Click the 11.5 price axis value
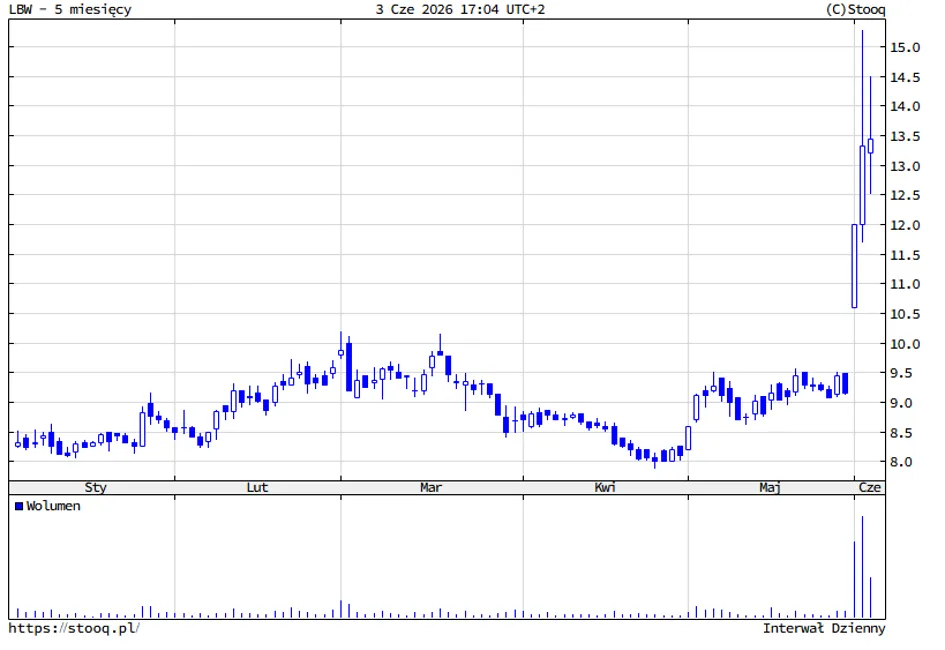The height and width of the screenshot is (650, 945). pyautogui.click(x=905, y=255)
